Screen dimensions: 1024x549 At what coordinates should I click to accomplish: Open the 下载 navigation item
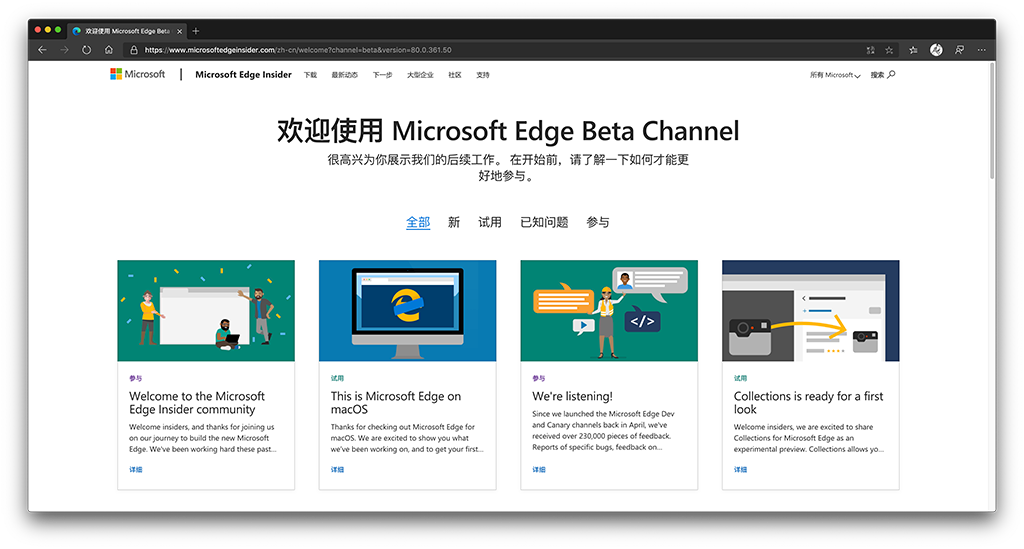click(x=310, y=75)
